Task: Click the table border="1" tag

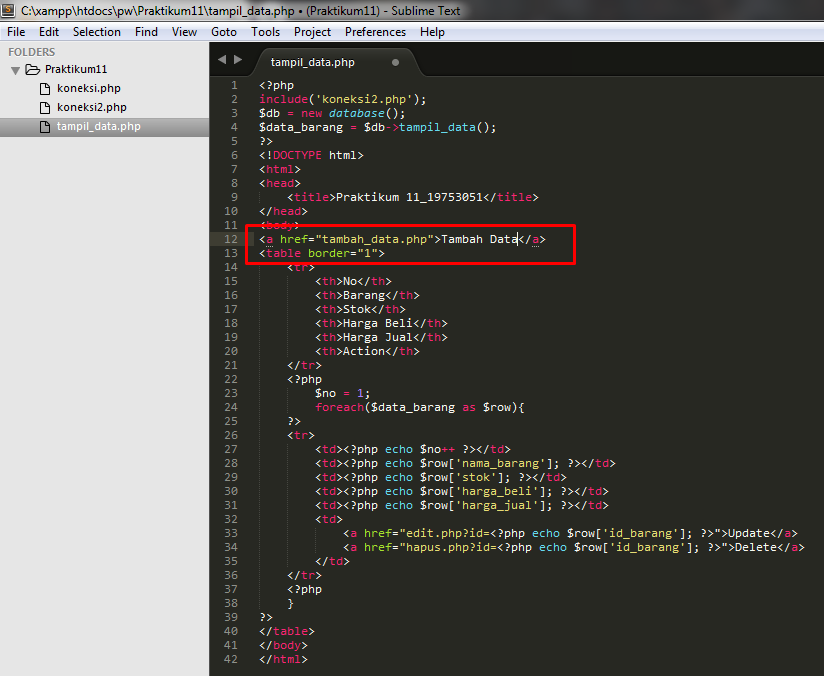Action: click(x=322, y=253)
